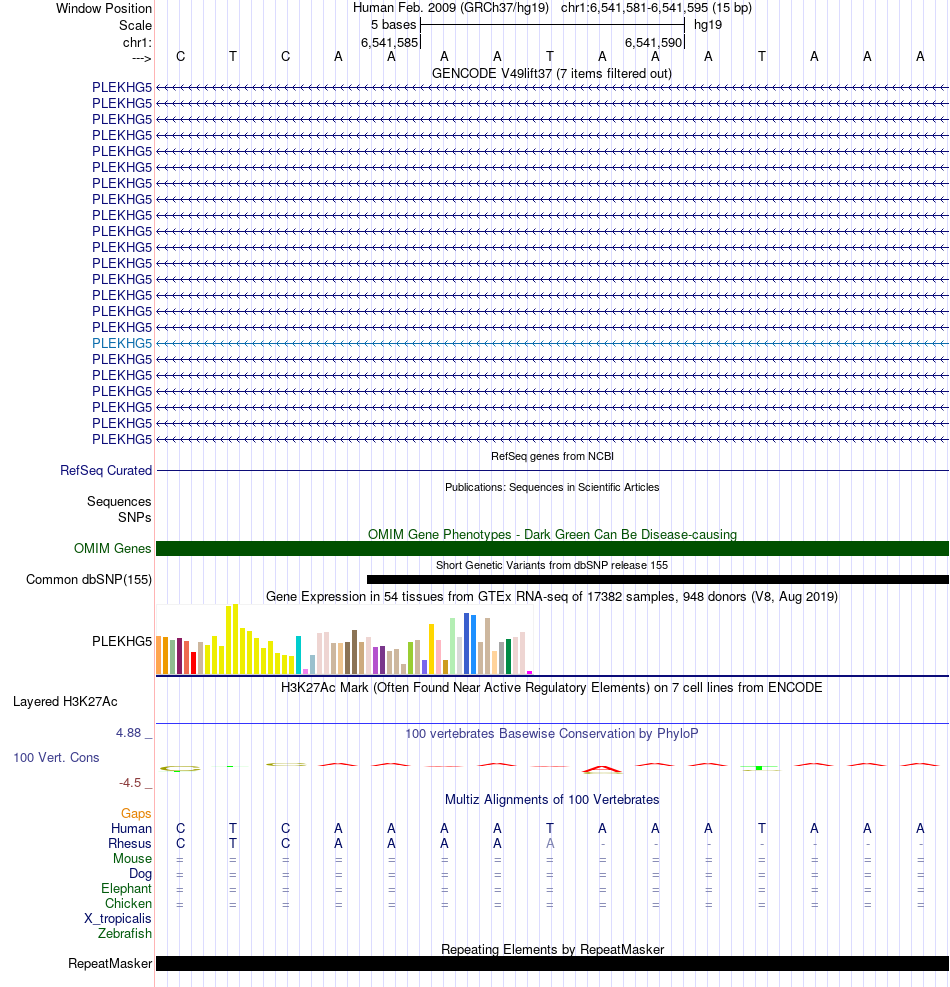Select the Mouse alignment row label
The image size is (950, 987).
[x=133, y=859]
